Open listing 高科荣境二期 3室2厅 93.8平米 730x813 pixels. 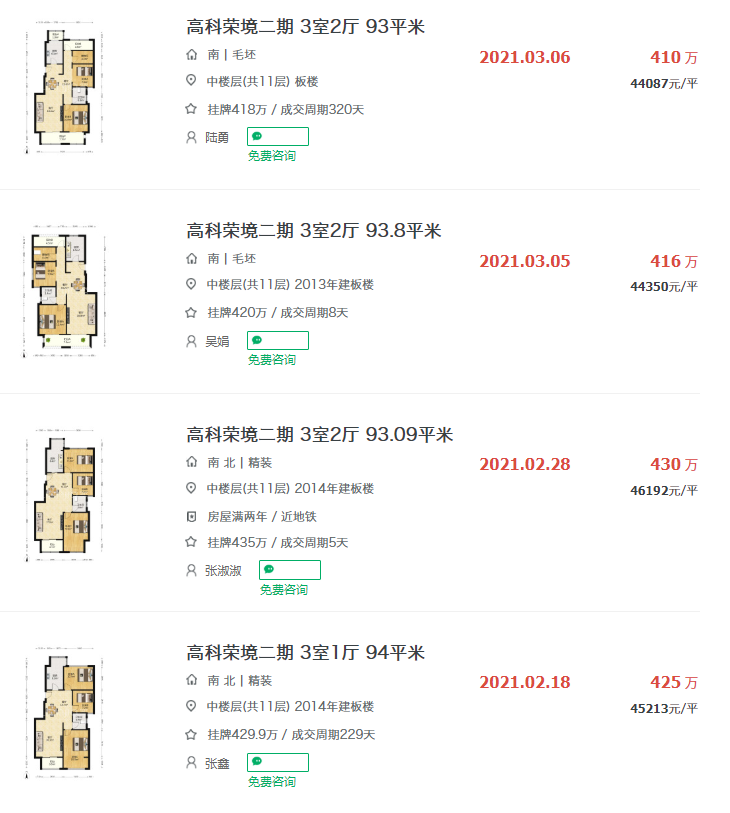313,231
